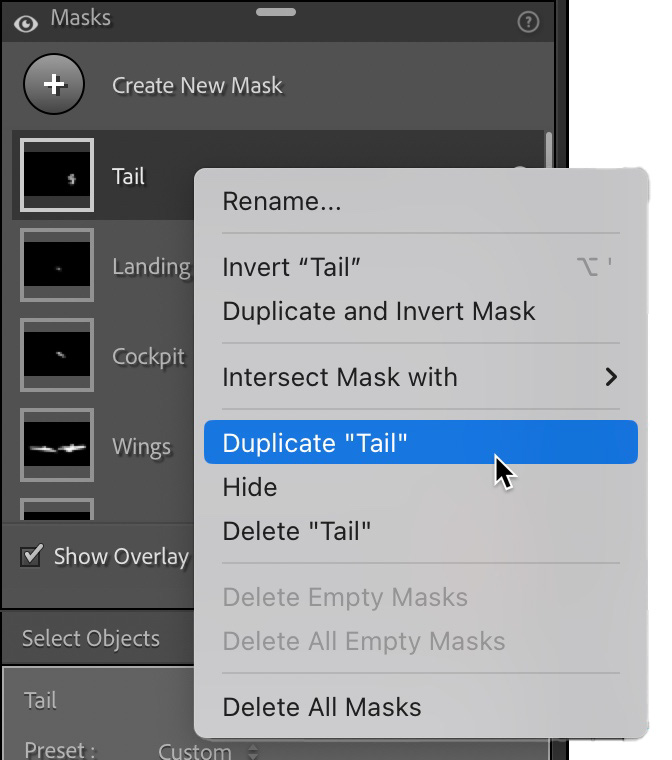The width and height of the screenshot is (672, 760).
Task: Expand Intersect Mask with submenu arrow
Action: (x=611, y=377)
